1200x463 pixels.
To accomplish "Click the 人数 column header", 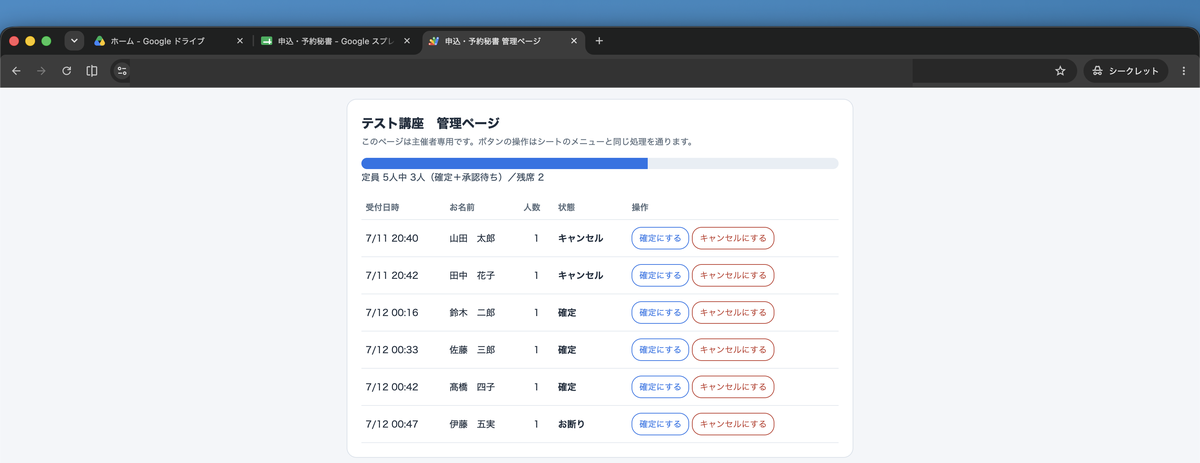I will pyautogui.click(x=532, y=207).
